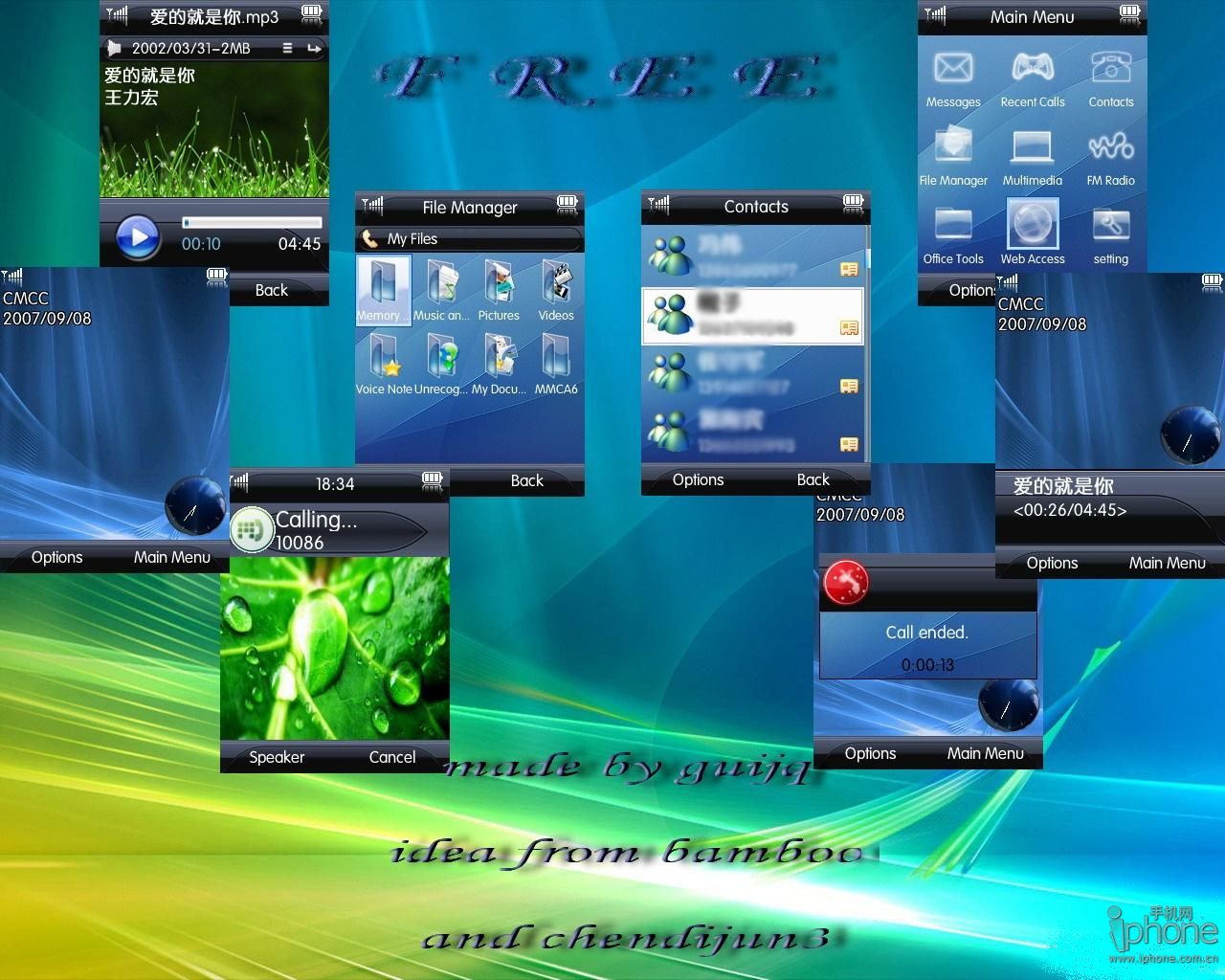The height and width of the screenshot is (980, 1225).
Task: Tap Back in the Contacts screen
Action: [x=813, y=480]
